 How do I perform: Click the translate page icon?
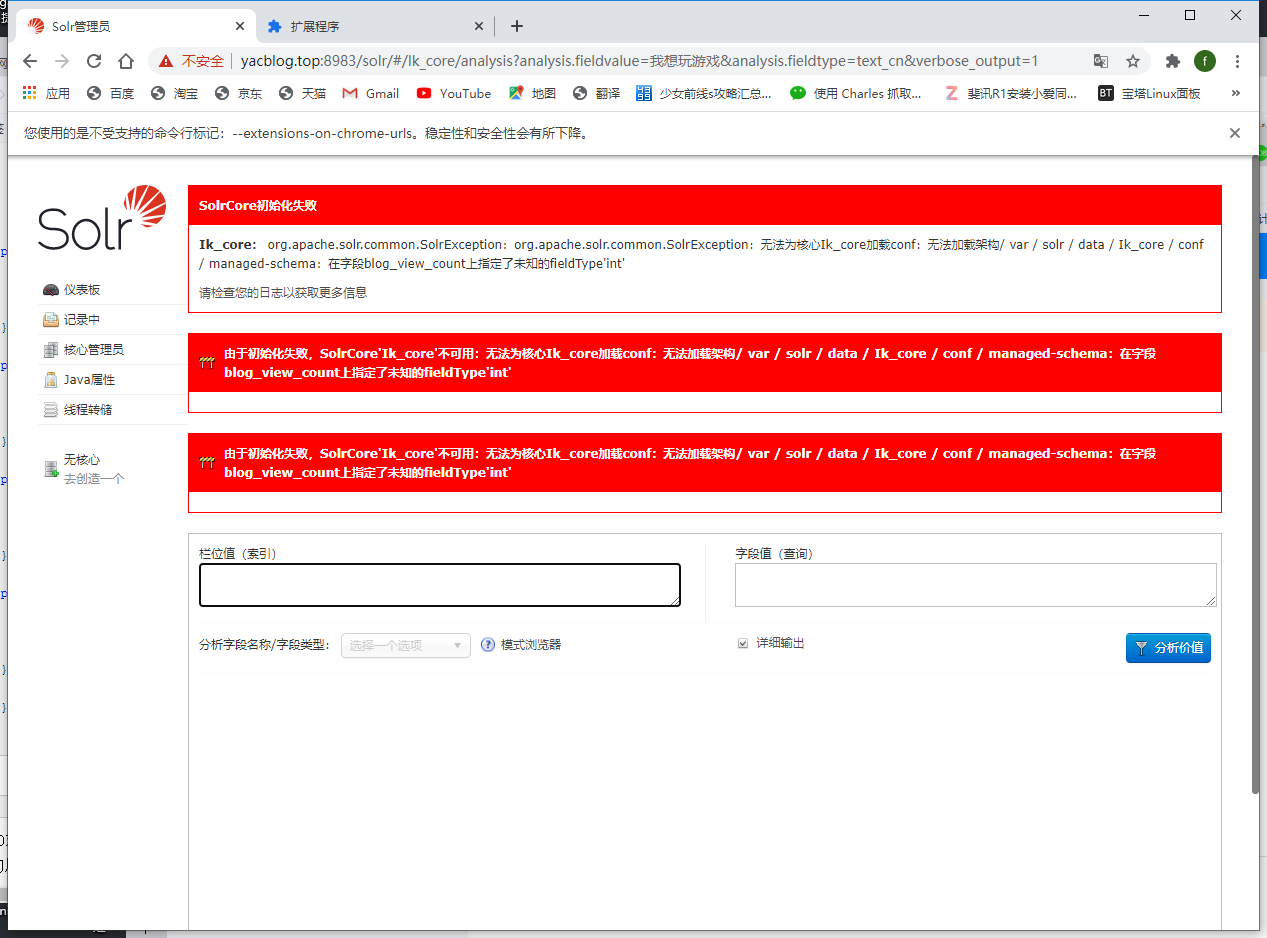coord(1101,61)
